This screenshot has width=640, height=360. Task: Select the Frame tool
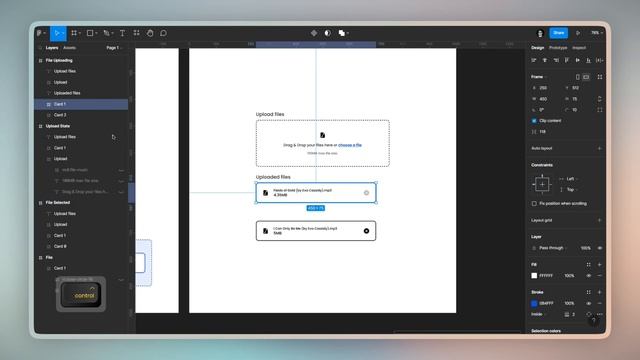pos(74,33)
